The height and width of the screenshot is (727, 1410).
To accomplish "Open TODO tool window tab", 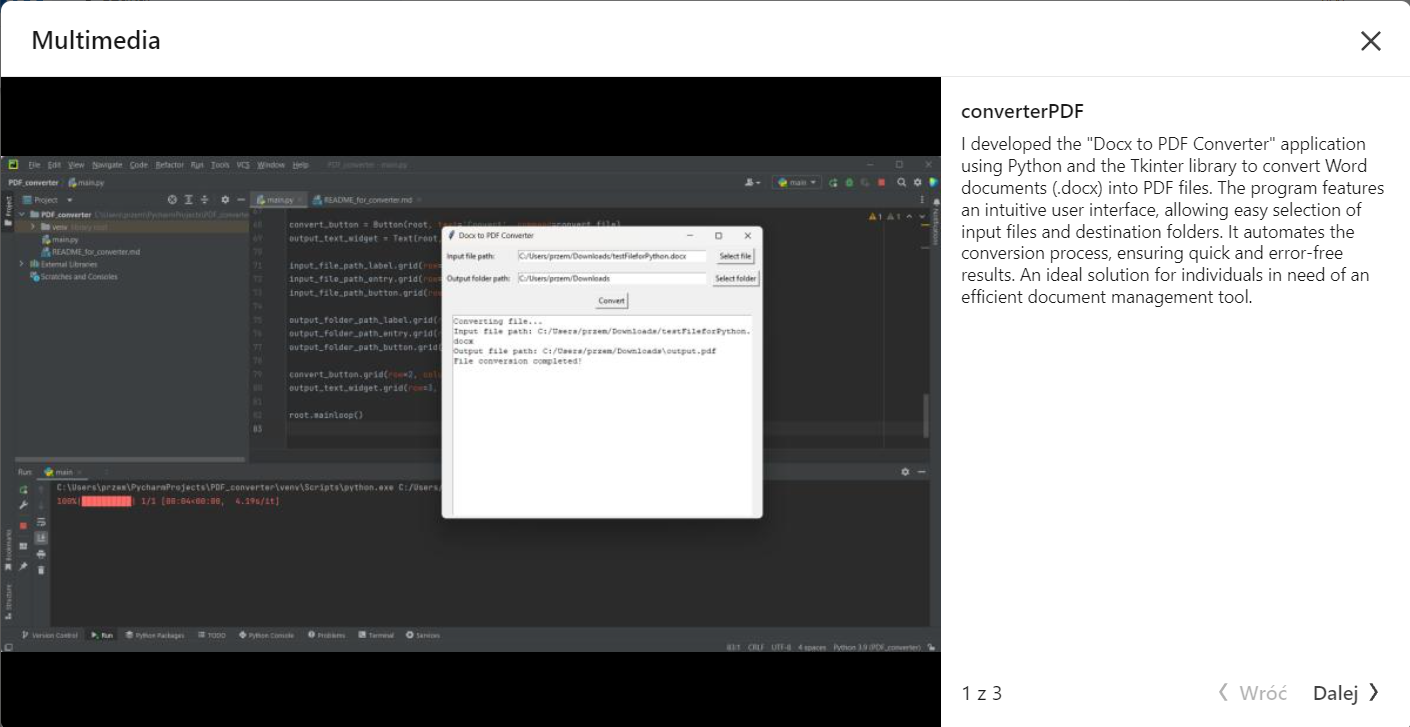I will (211, 635).
